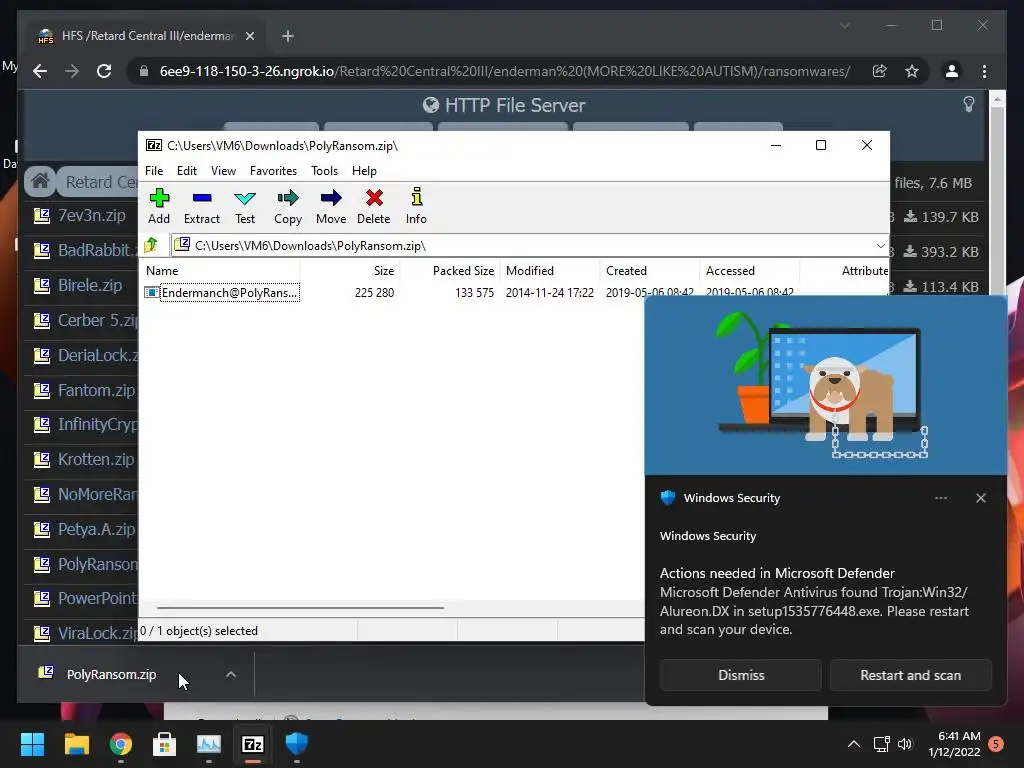Extract files using the Extract toolbar icon
The image size is (1024, 768).
(202, 206)
